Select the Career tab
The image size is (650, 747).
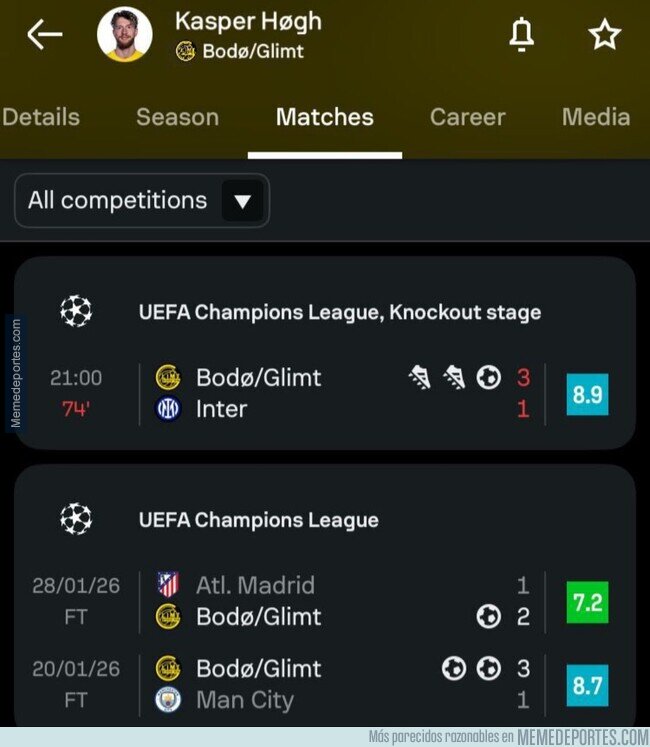468,117
